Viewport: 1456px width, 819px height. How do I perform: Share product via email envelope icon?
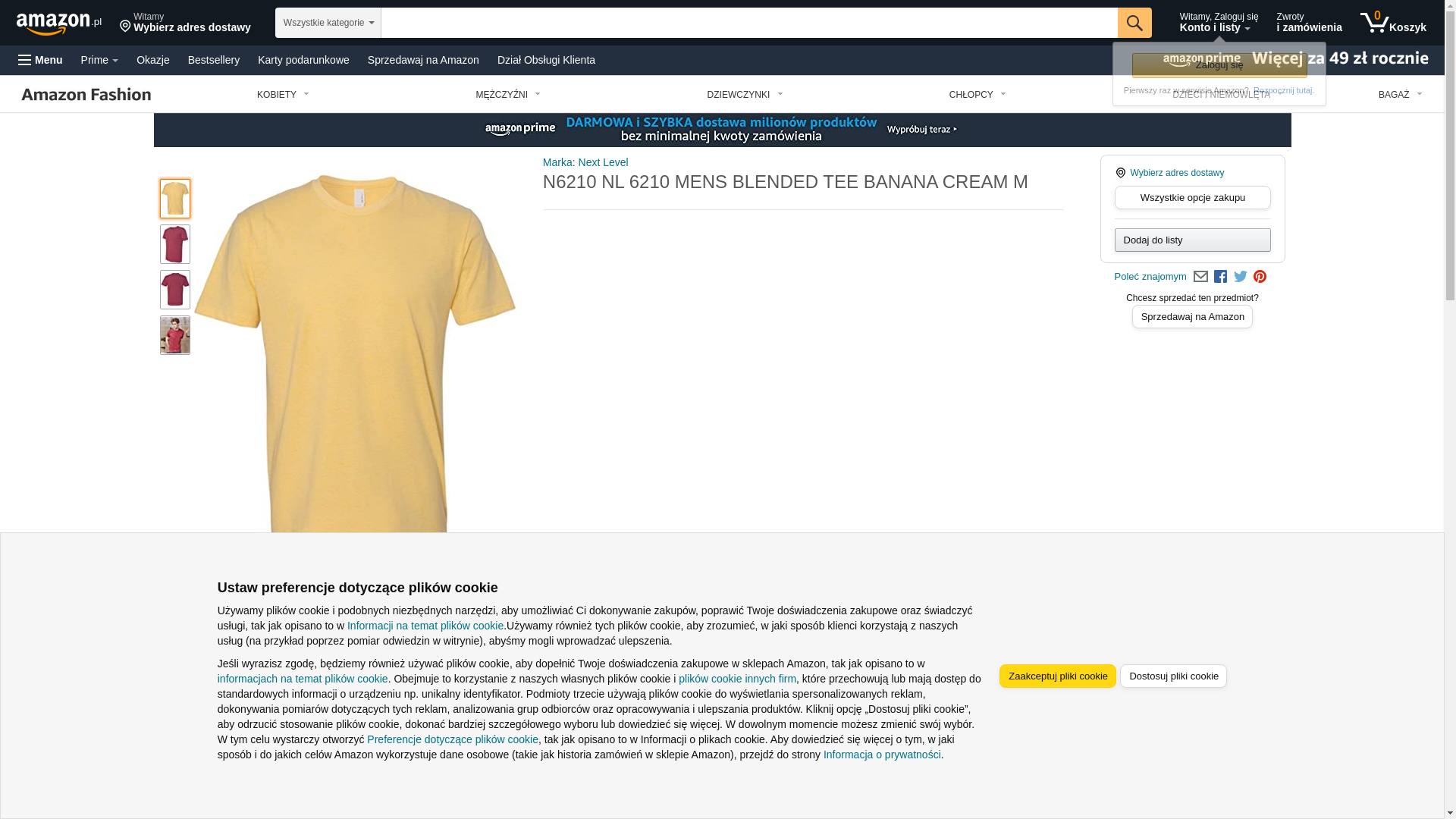[x=1200, y=277]
